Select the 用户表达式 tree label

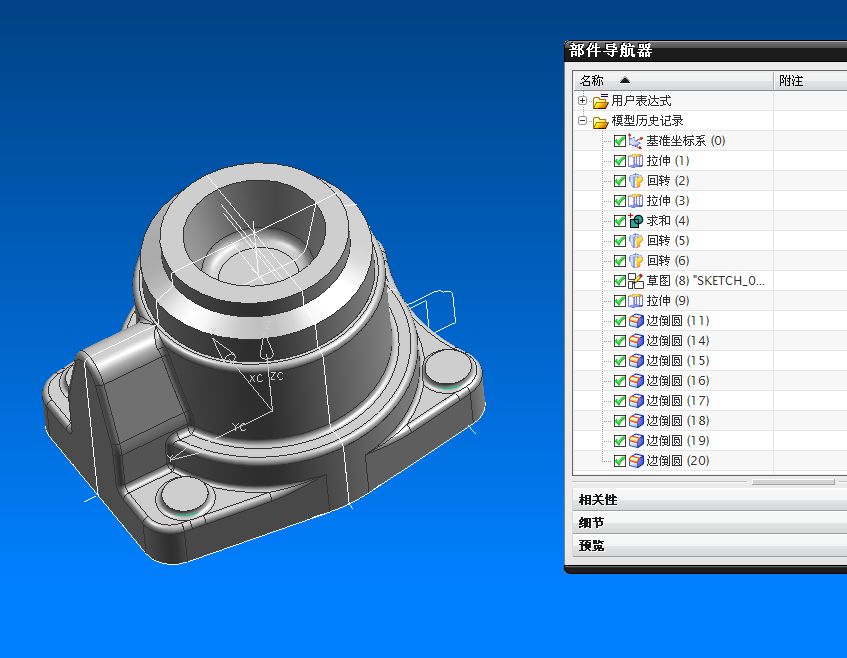tap(641, 101)
